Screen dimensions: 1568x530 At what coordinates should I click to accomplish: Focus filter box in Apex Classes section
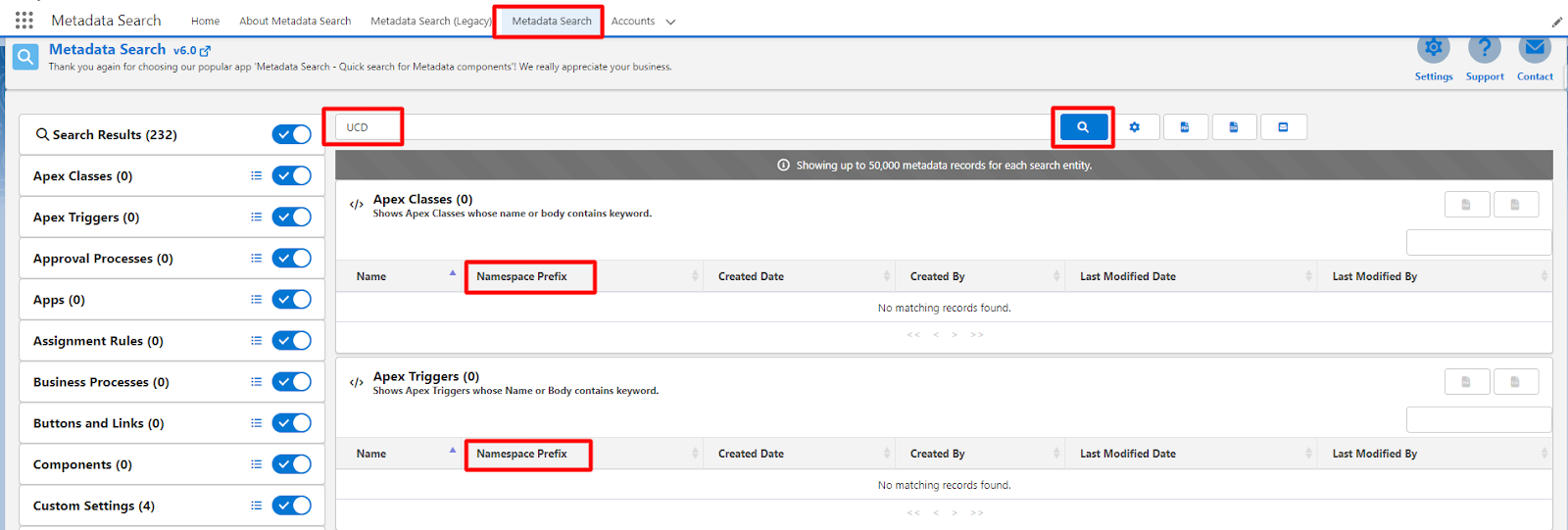1479,242
